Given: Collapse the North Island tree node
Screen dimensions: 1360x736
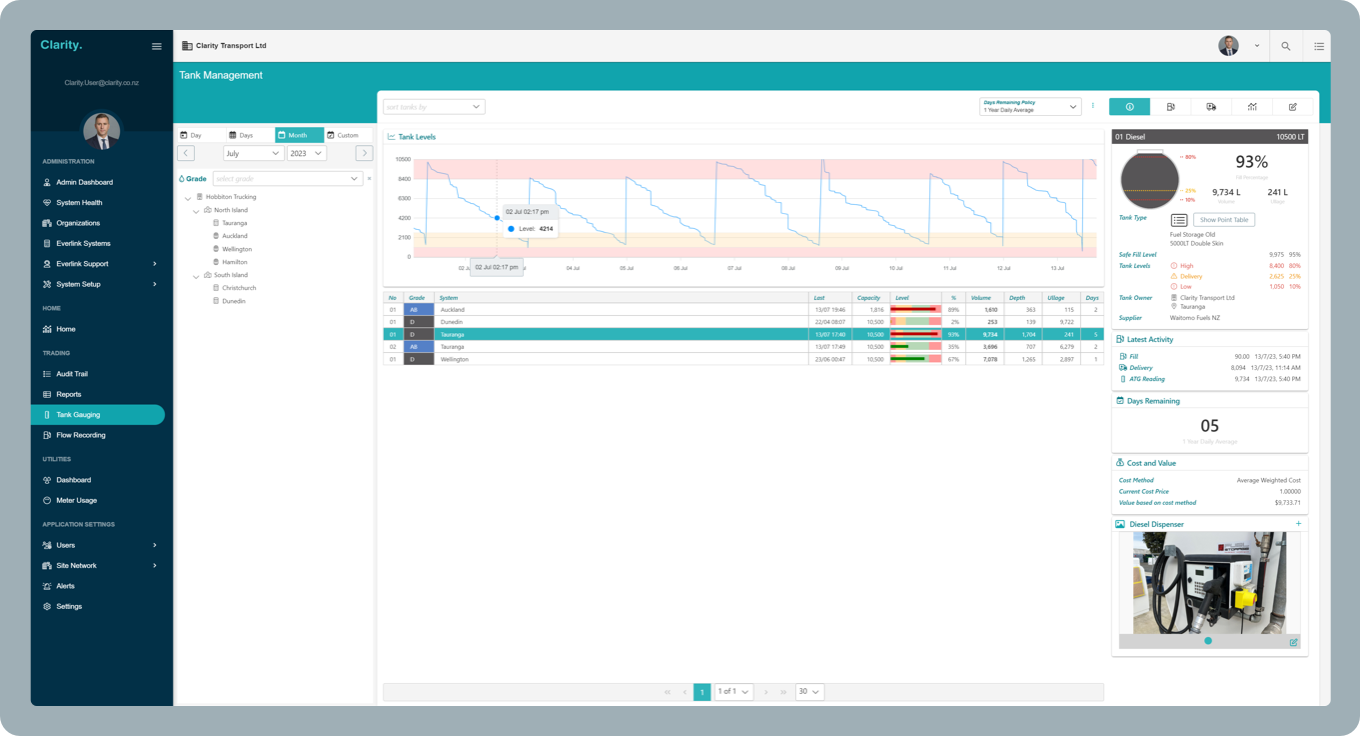Looking at the screenshot, I should tap(197, 211).
